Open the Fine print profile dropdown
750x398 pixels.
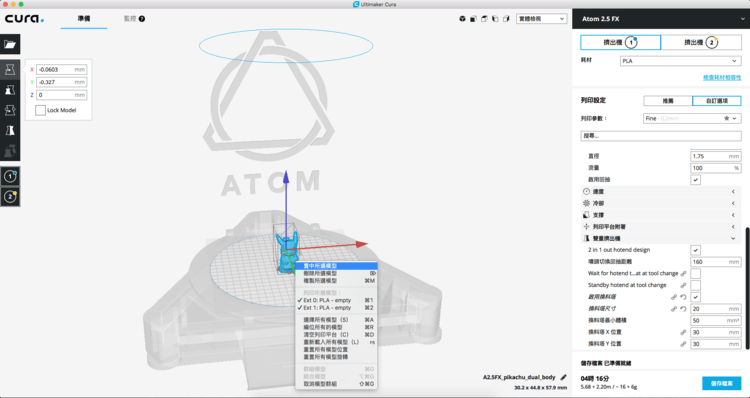pos(692,118)
